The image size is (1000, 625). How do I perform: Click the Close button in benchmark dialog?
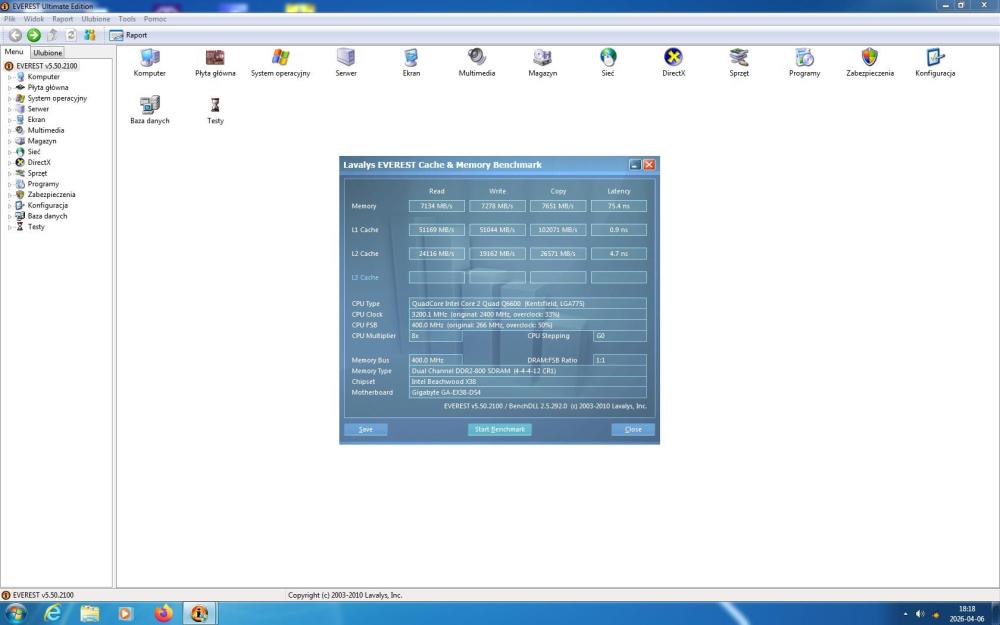pos(633,429)
